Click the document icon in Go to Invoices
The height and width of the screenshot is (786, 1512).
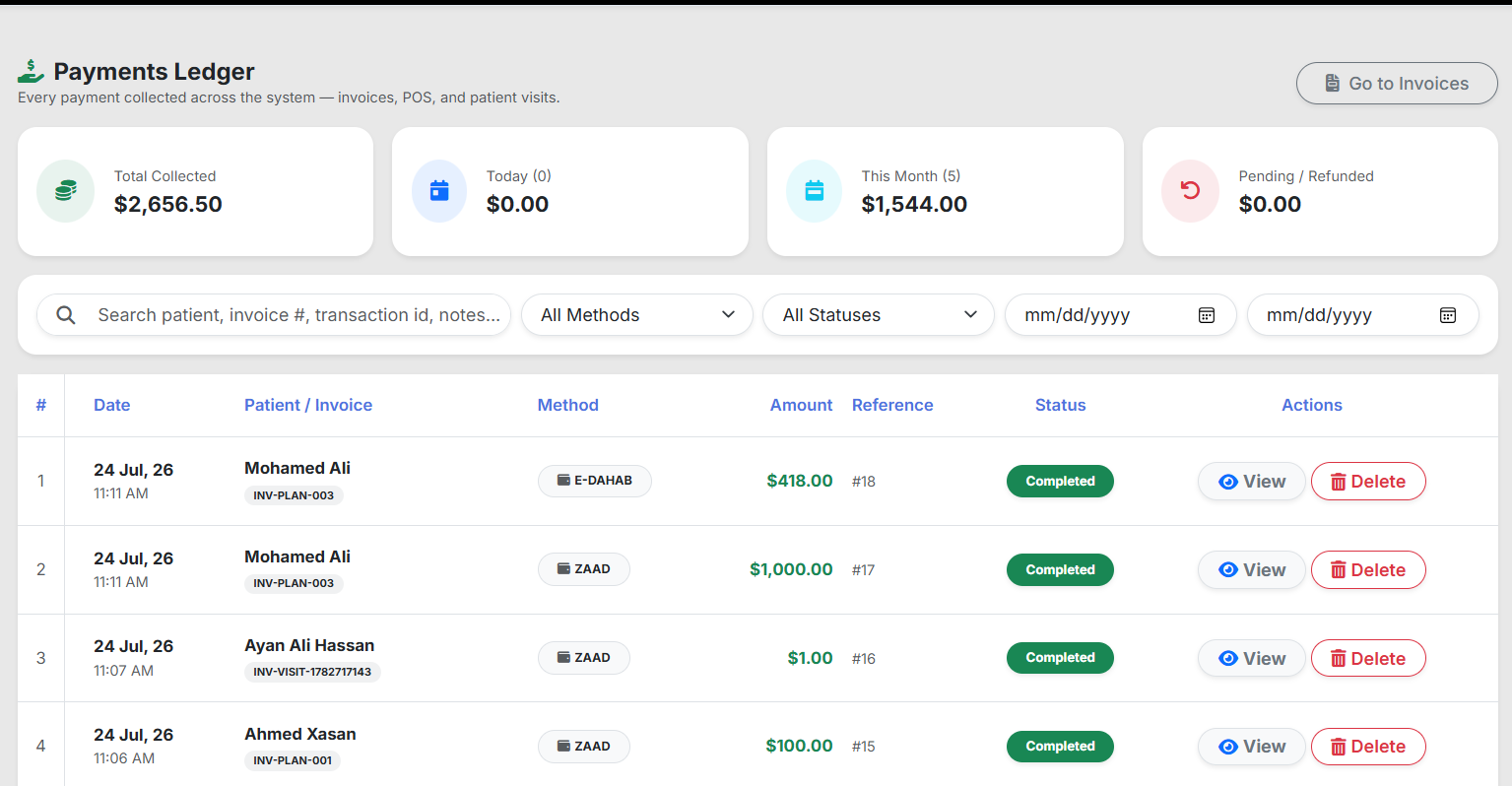click(1332, 84)
